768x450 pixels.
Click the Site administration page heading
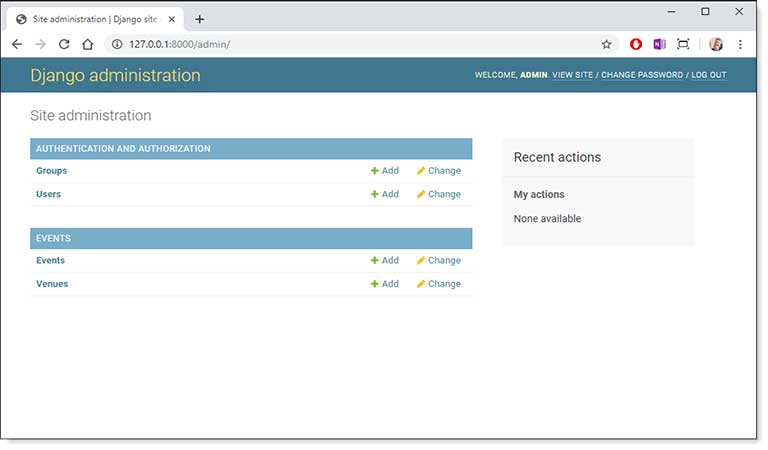pyautogui.click(x=91, y=116)
